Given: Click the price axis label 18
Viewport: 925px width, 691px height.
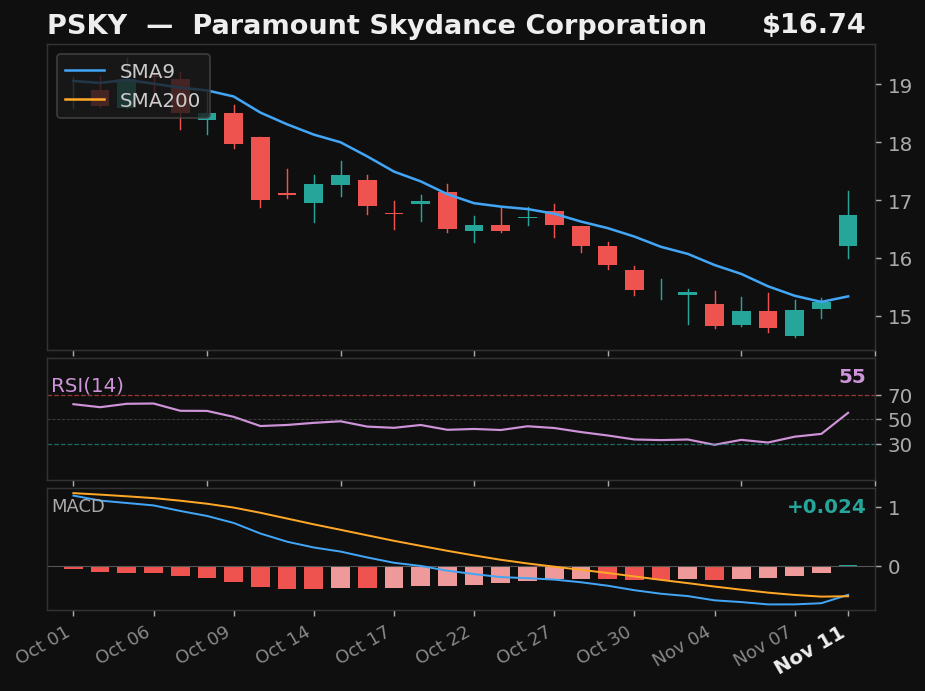Looking at the screenshot, I should [x=900, y=144].
